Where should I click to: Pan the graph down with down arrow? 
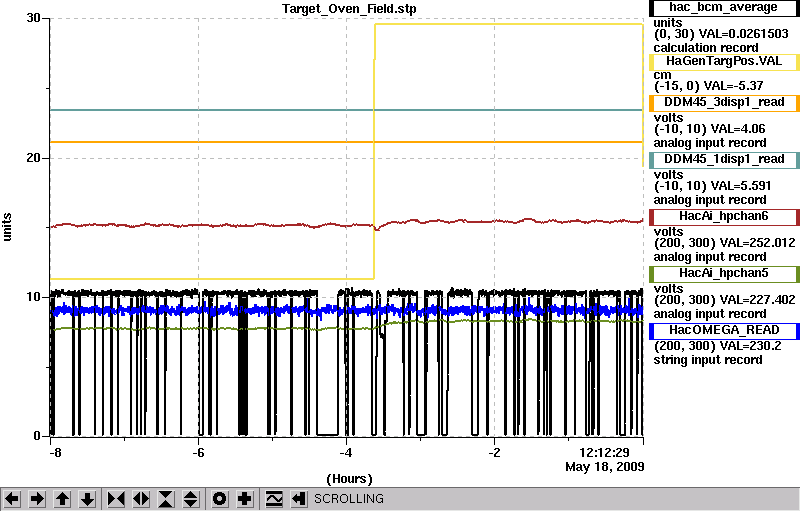[87, 499]
